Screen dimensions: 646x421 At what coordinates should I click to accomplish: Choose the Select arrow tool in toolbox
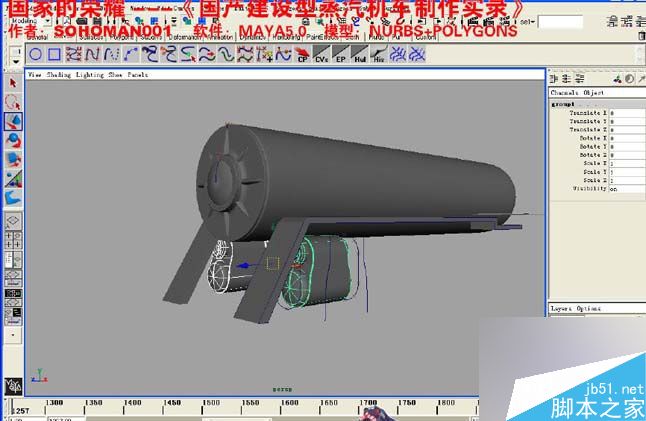pyautogui.click(x=13, y=83)
